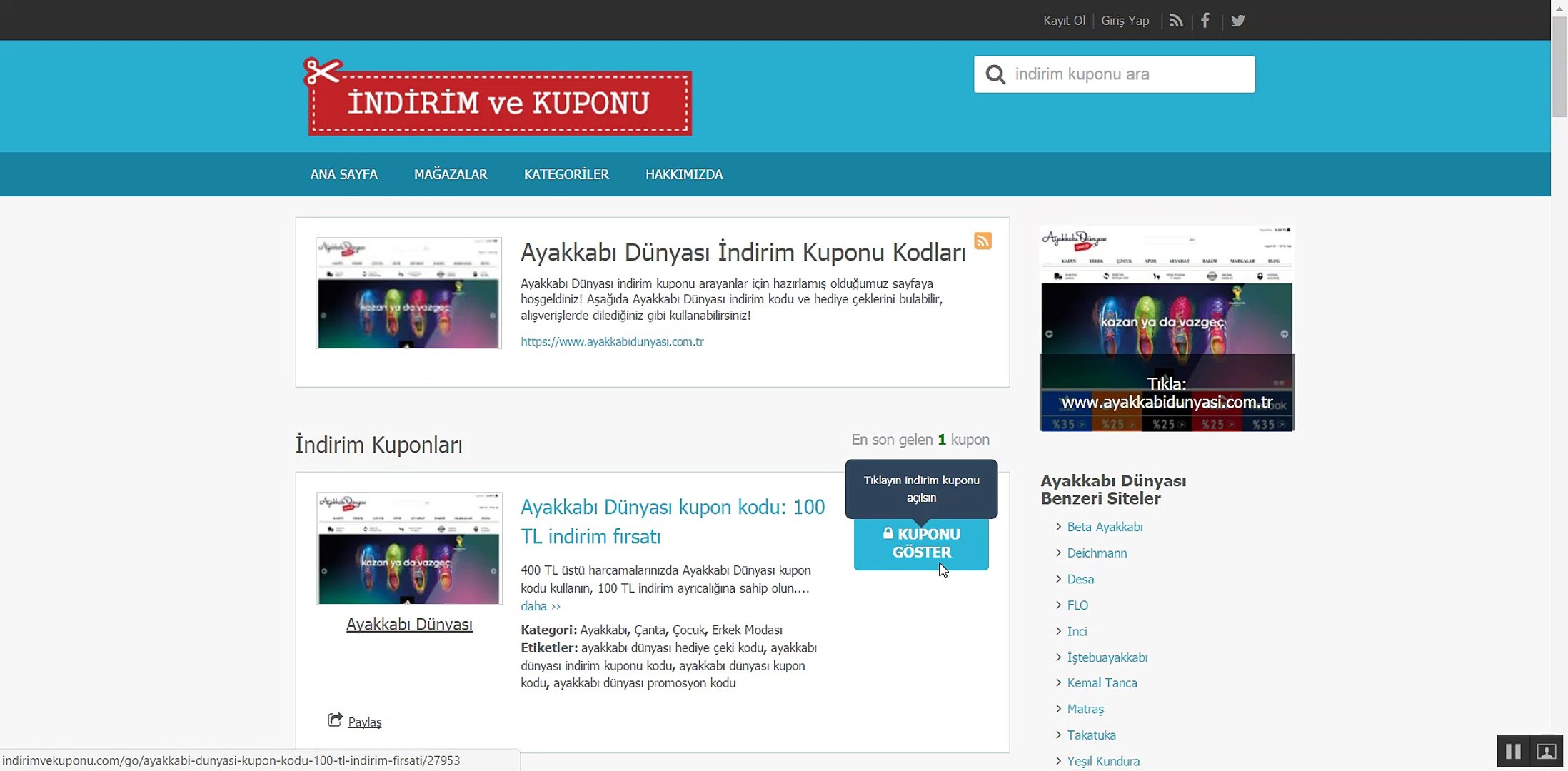Select ANA SAYFA in the navigation
This screenshot has width=1568, height=771.
pyautogui.click(x=343, y=174)
